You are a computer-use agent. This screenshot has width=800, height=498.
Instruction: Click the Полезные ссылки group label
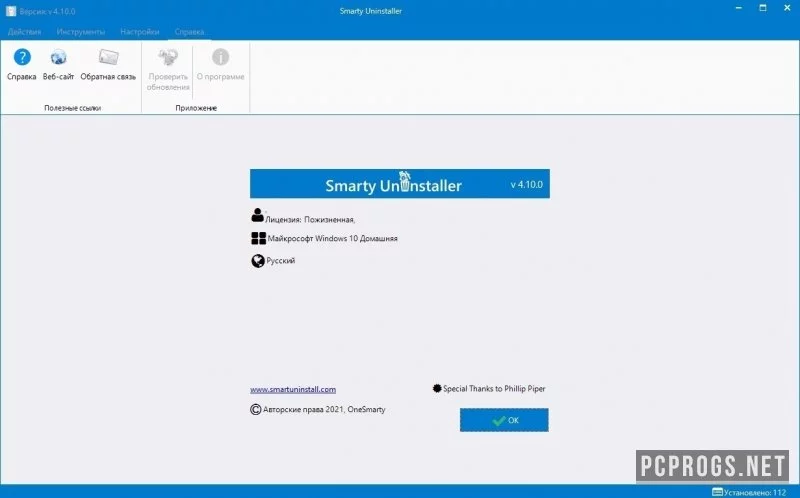(x=72, y=108)
